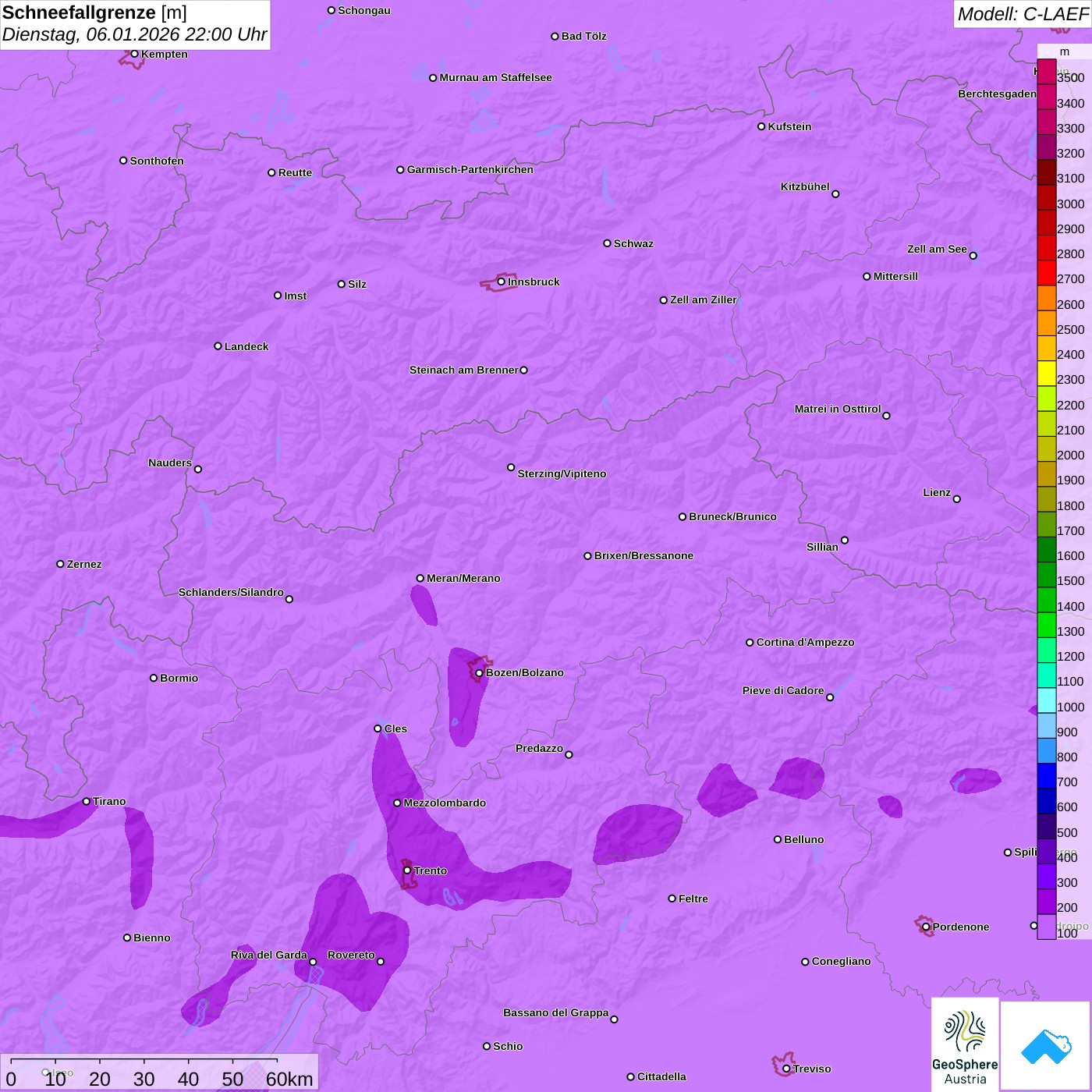Click the 'Modell: C-LAEF' label

[1023, 14]
